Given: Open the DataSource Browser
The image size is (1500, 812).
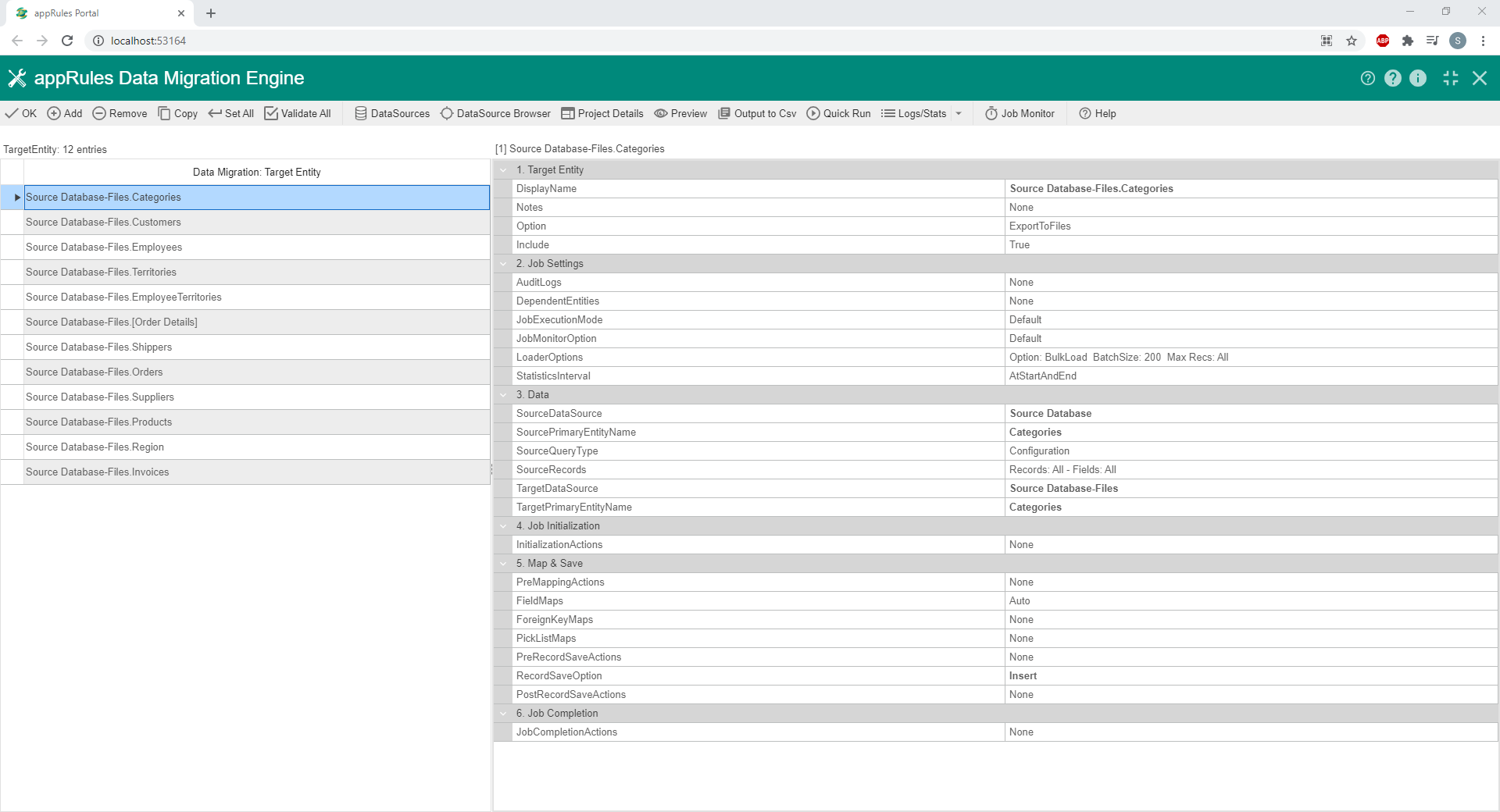Looking at the screenshot, I should pyautogui.click(x=495, y=113).
